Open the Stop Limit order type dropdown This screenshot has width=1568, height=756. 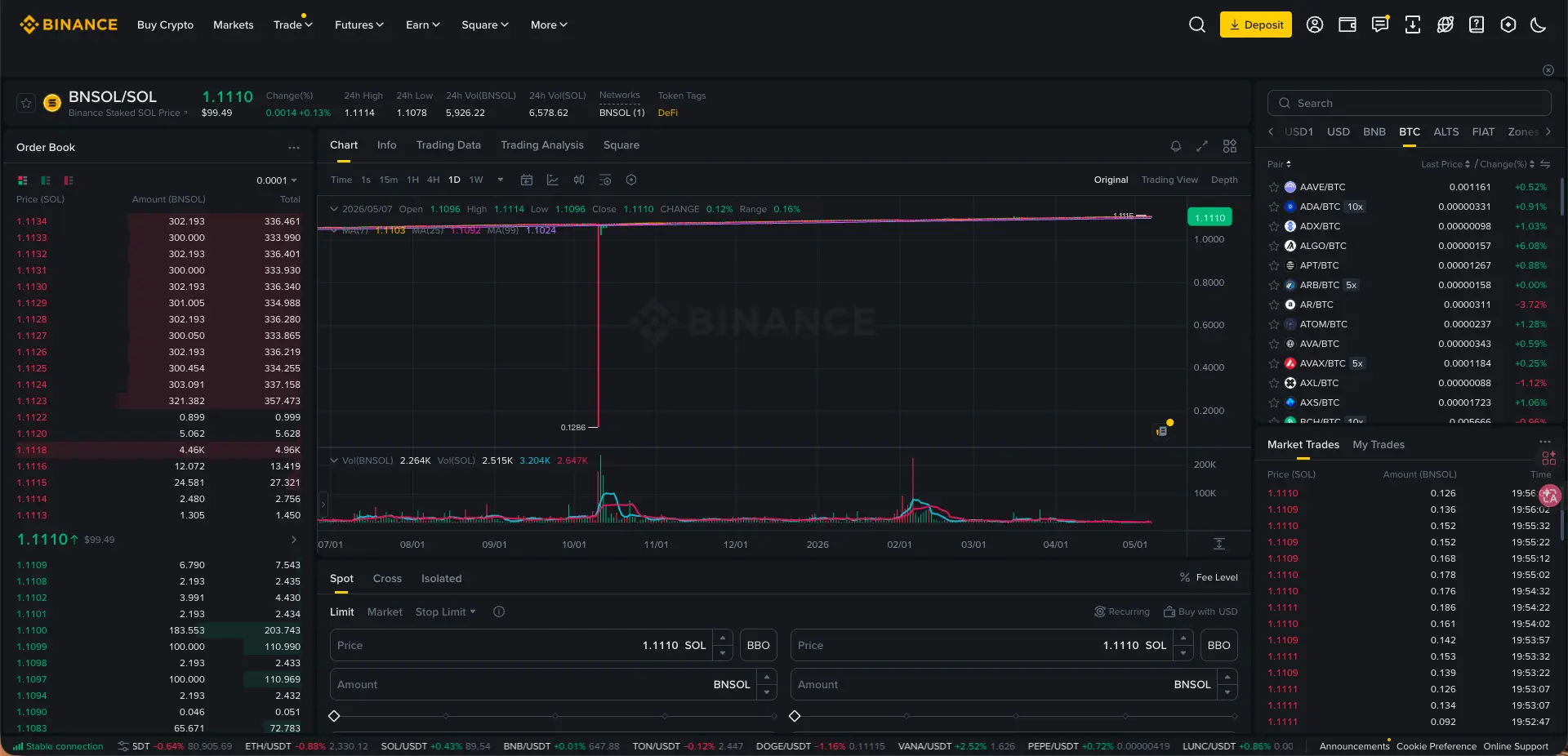point(446,611)
